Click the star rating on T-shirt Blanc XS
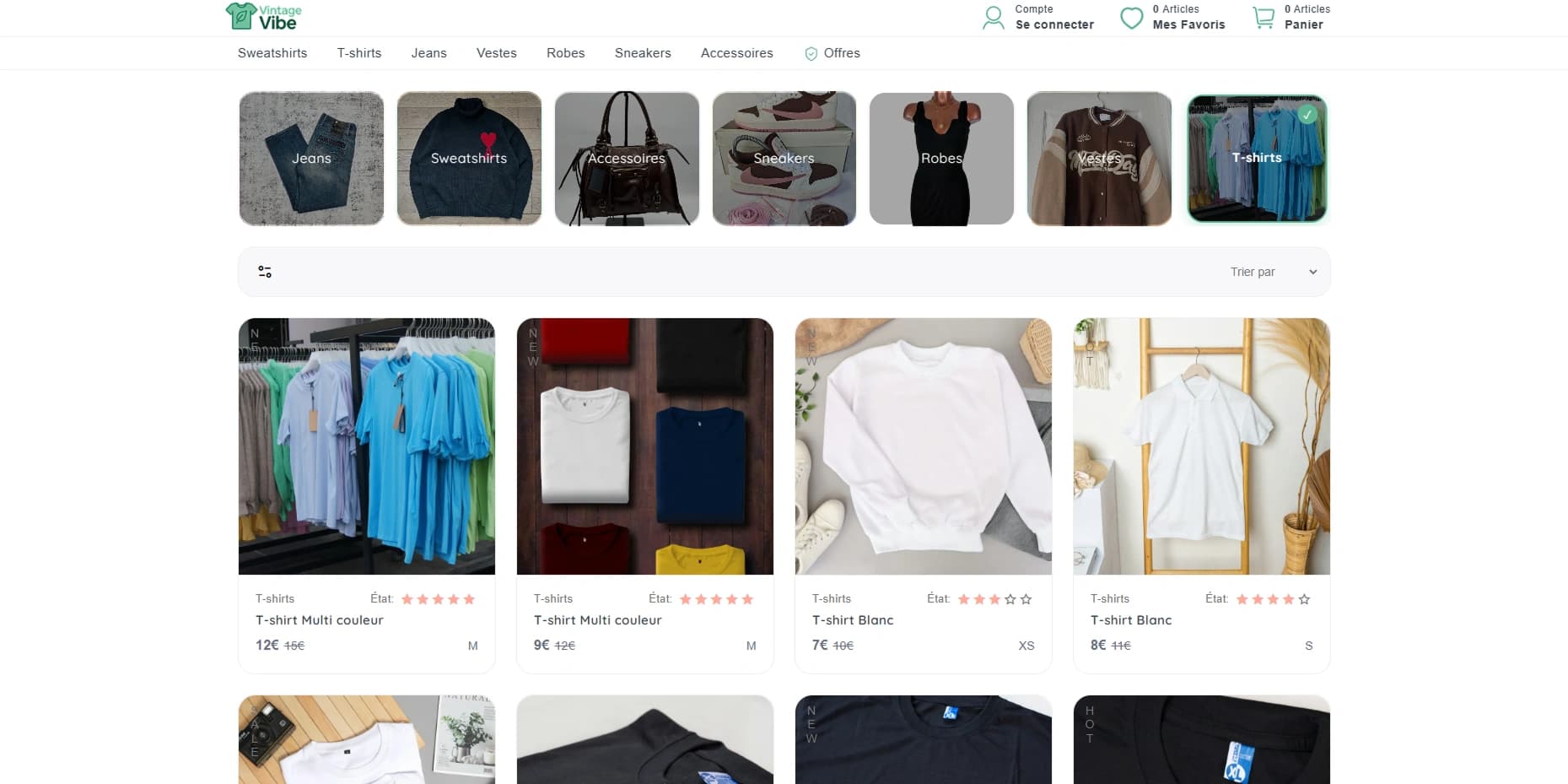 pos(993,598)
